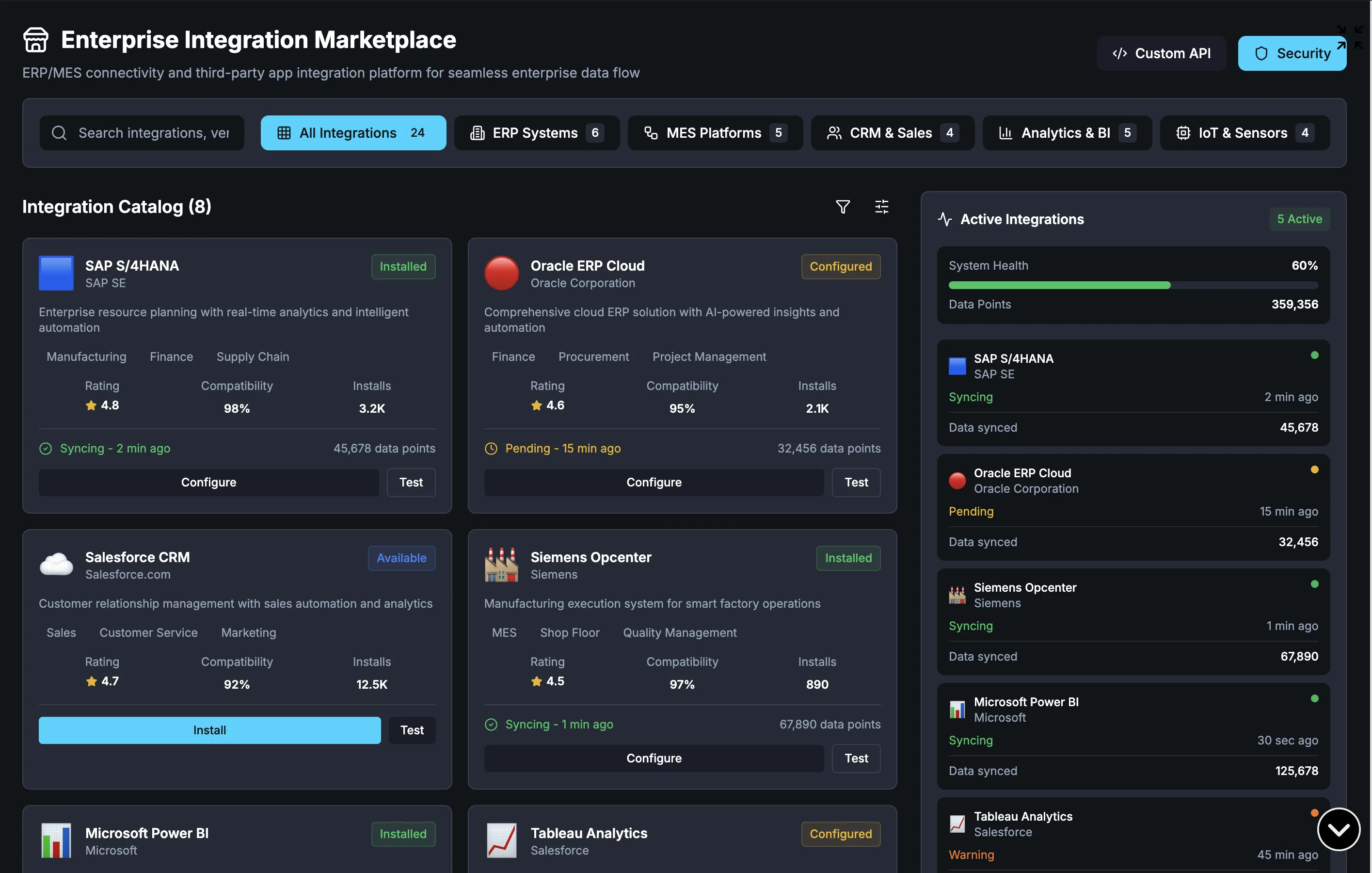This screenshot has height=873, width=1372.
Task: Click the Salesforce CRM rating star
Action: [x=91, y=681]
